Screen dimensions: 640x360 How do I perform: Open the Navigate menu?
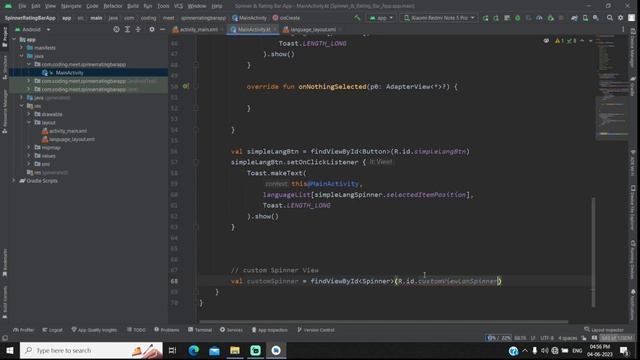pyautogui.click(x=71, y=6)
